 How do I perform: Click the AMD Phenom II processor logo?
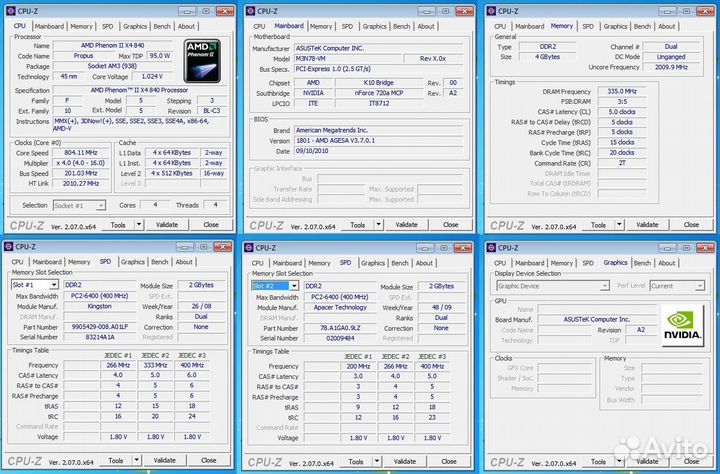pos(202,61)
